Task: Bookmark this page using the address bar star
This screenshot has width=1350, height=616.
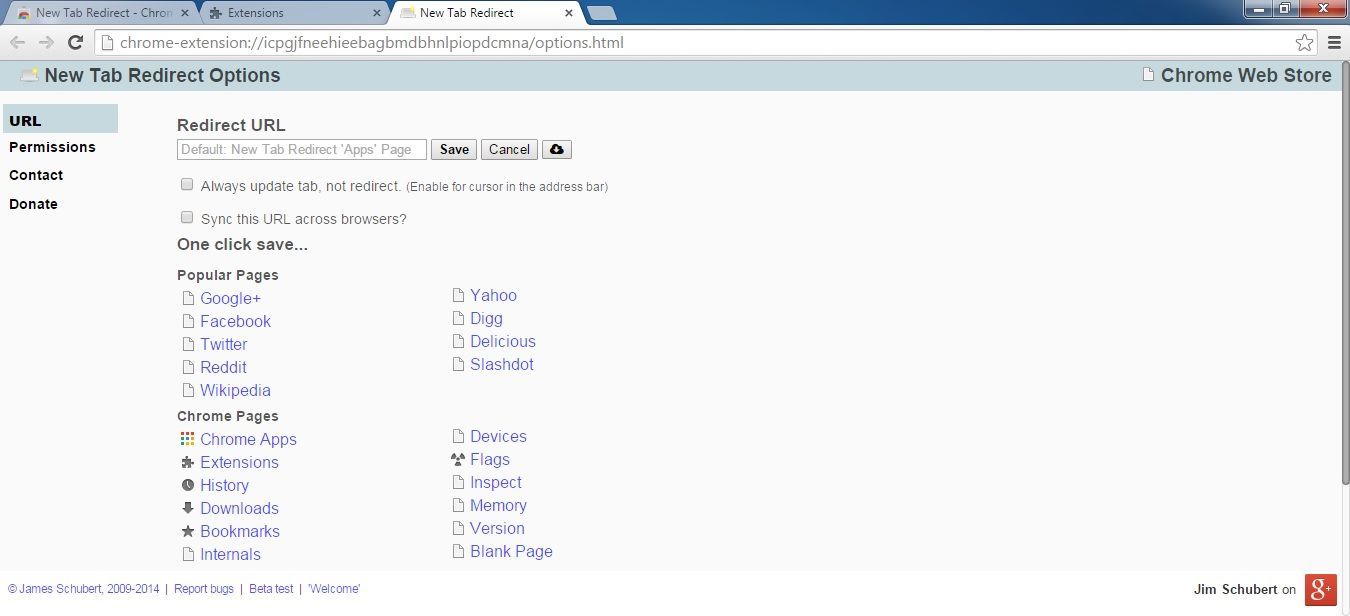Action: pyautogui.click(x=1304, y=43)
